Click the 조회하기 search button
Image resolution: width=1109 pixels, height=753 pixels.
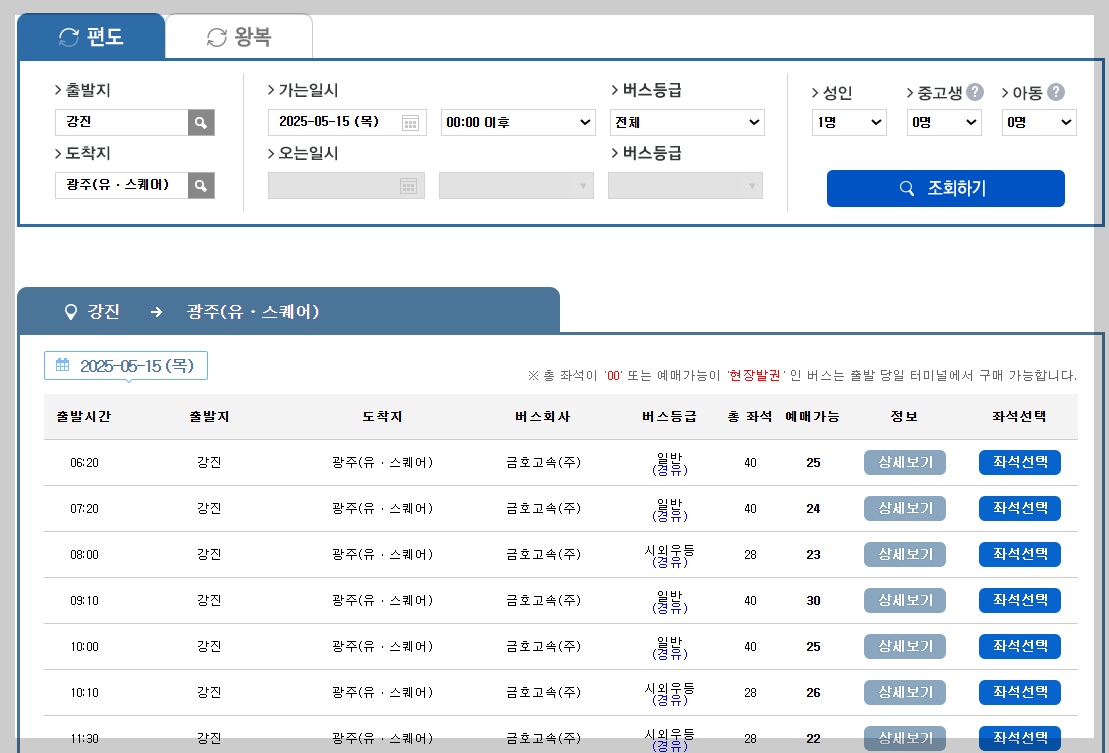pos(945,188)
